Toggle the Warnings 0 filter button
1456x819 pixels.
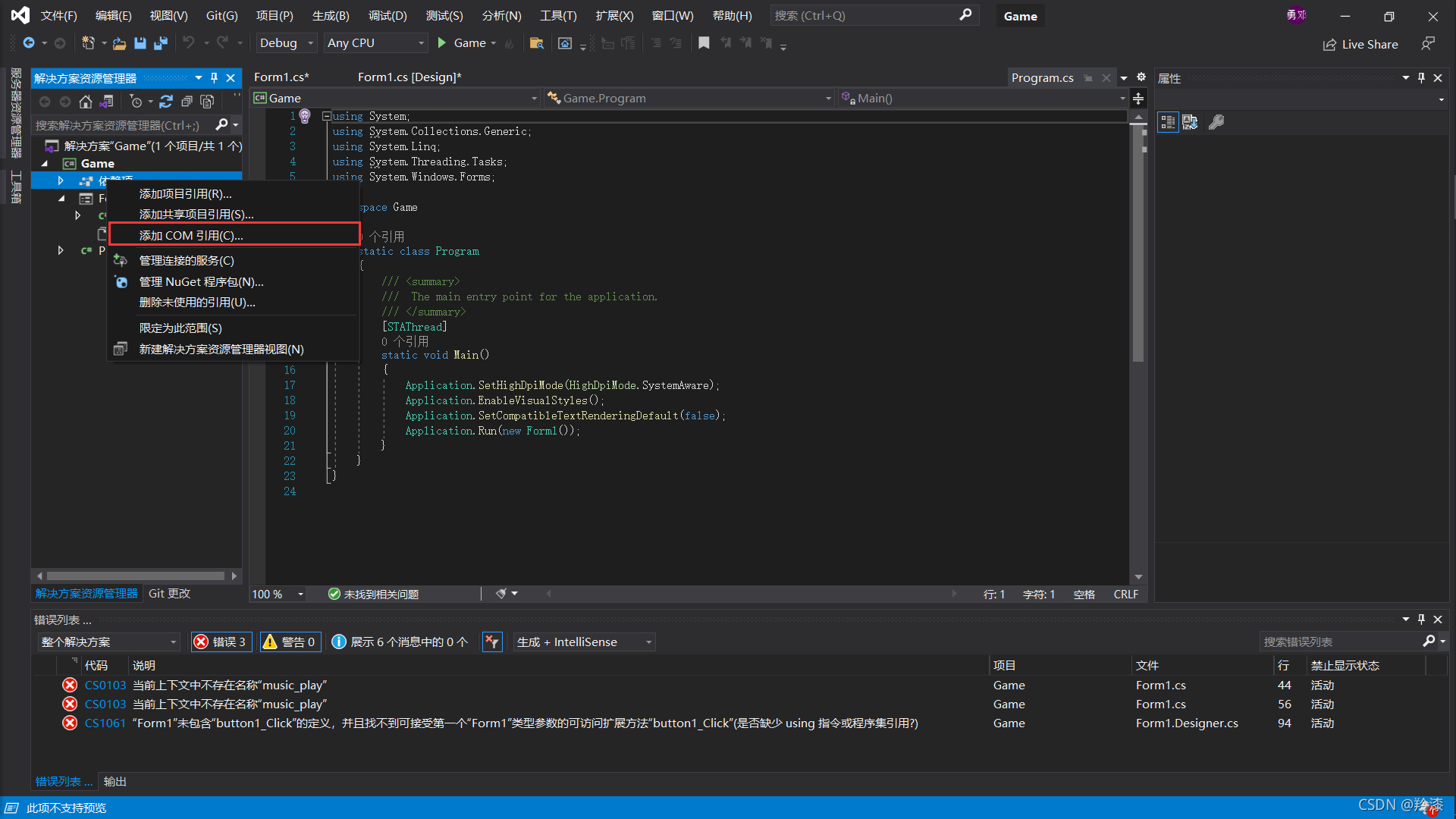click(x=290, y=642)
